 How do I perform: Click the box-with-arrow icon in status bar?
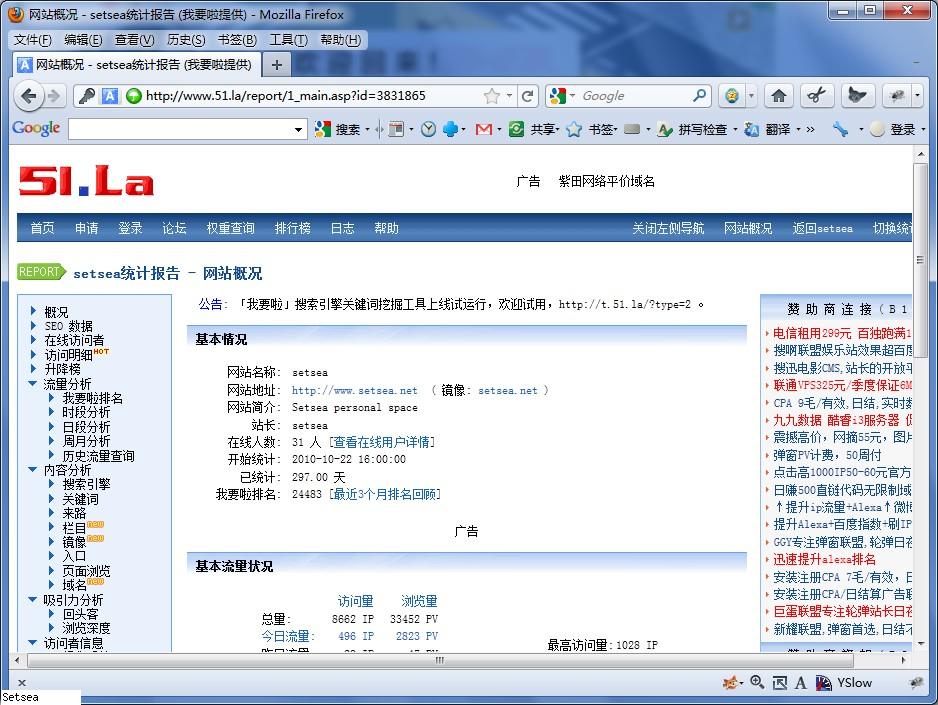(x=779, y=682)
